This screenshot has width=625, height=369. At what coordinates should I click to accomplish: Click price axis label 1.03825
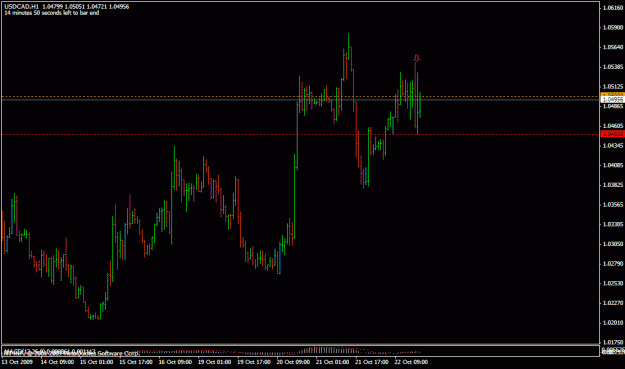[613, 185]
